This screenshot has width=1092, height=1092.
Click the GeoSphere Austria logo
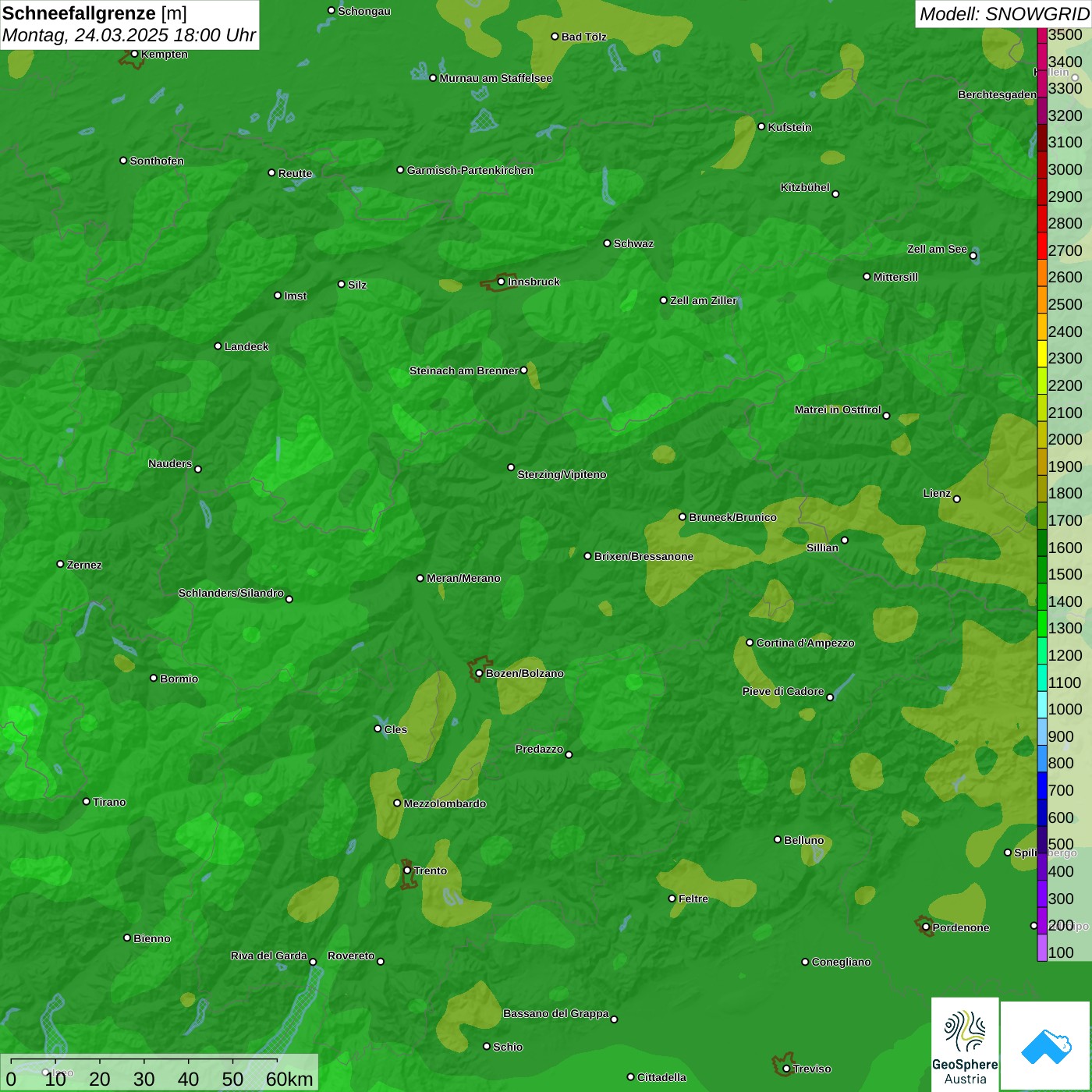[x=965, y=1044]
